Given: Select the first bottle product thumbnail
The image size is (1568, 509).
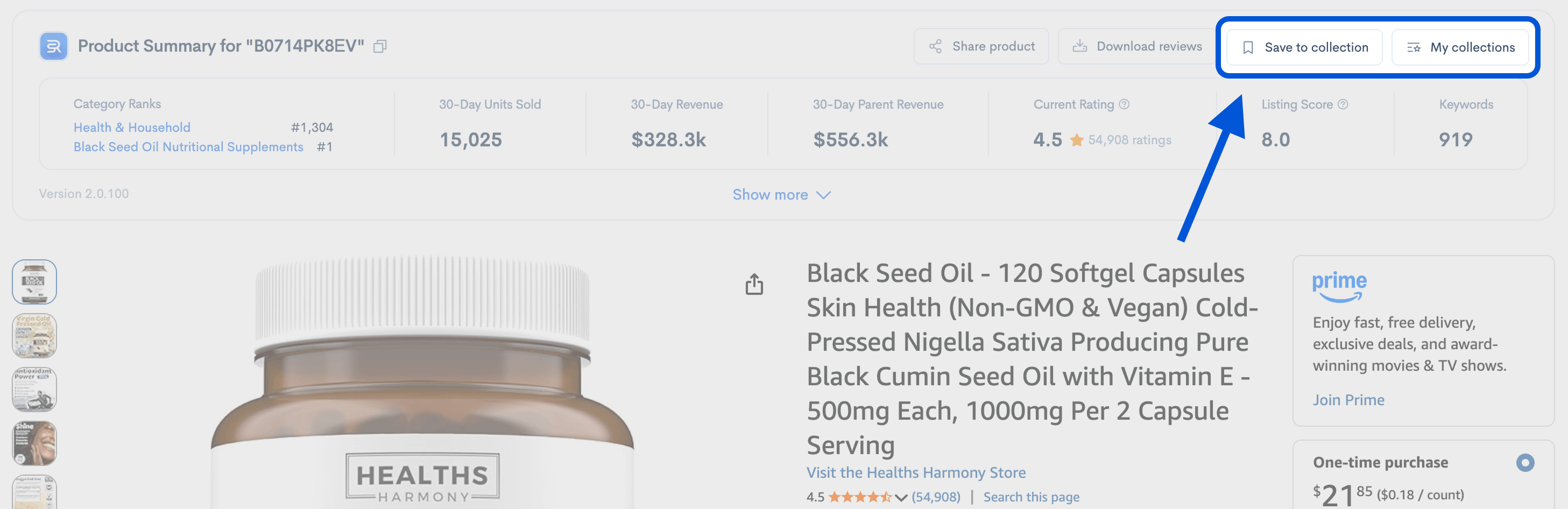Looking at the screenshot, I should pos(34,282).
